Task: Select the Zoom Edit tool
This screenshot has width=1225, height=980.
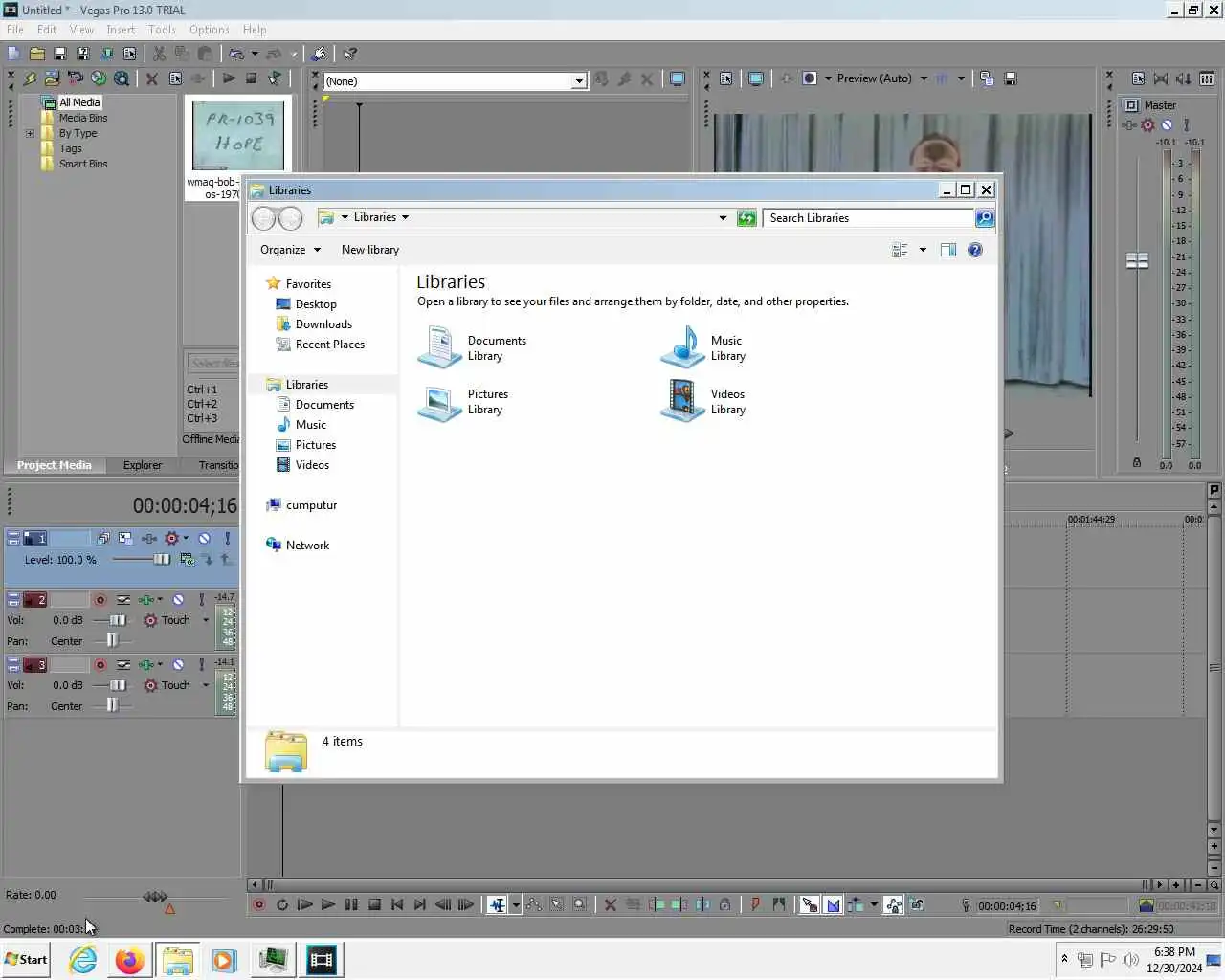Action: [579, 904]
